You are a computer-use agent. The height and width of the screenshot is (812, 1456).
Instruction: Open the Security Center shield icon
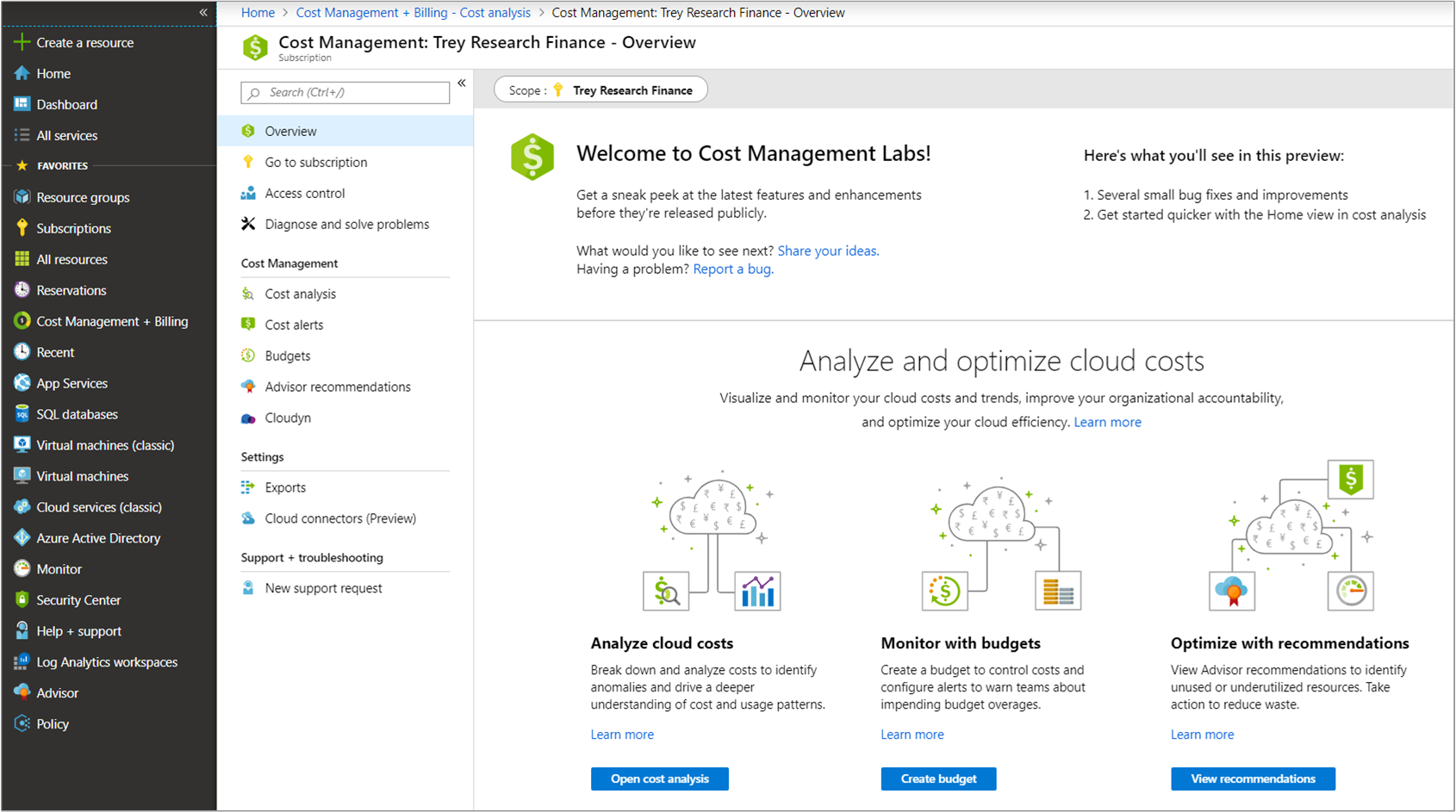click(22, 600)
